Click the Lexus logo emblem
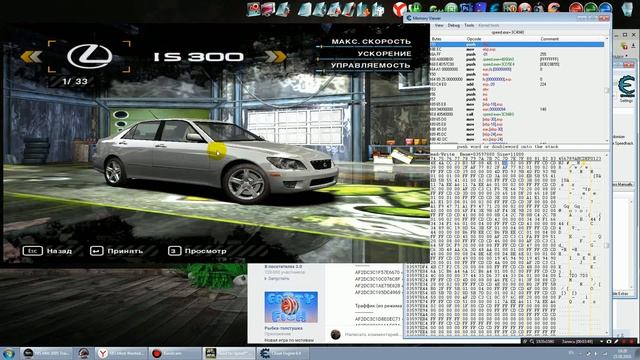The image size is (640, 360). [89, 56]
